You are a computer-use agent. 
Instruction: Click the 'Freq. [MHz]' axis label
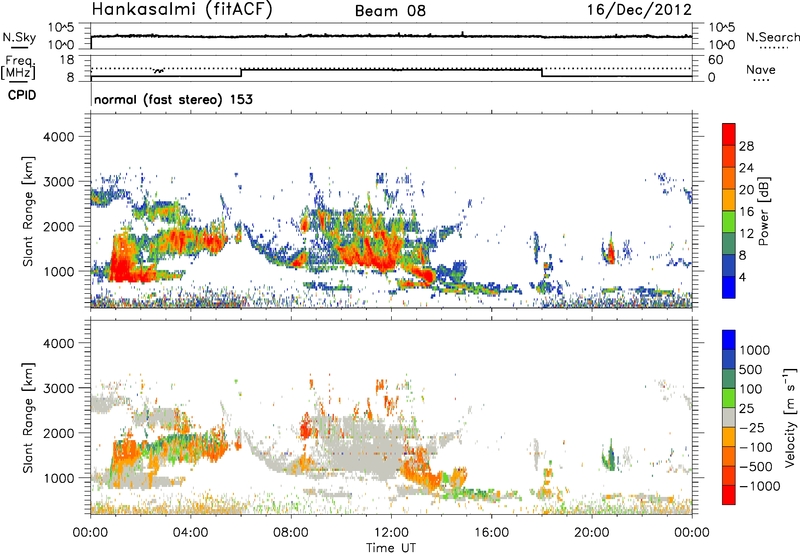[18, 68]
